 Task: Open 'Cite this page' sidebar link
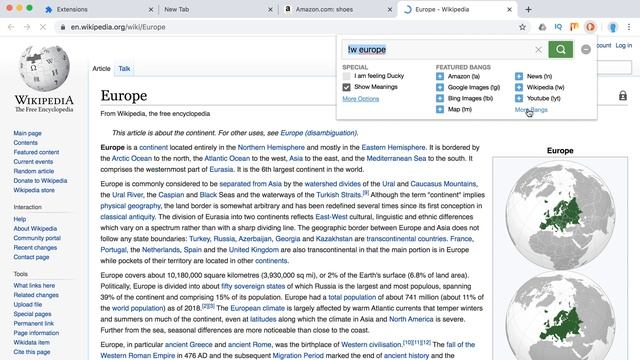point(32,352)
